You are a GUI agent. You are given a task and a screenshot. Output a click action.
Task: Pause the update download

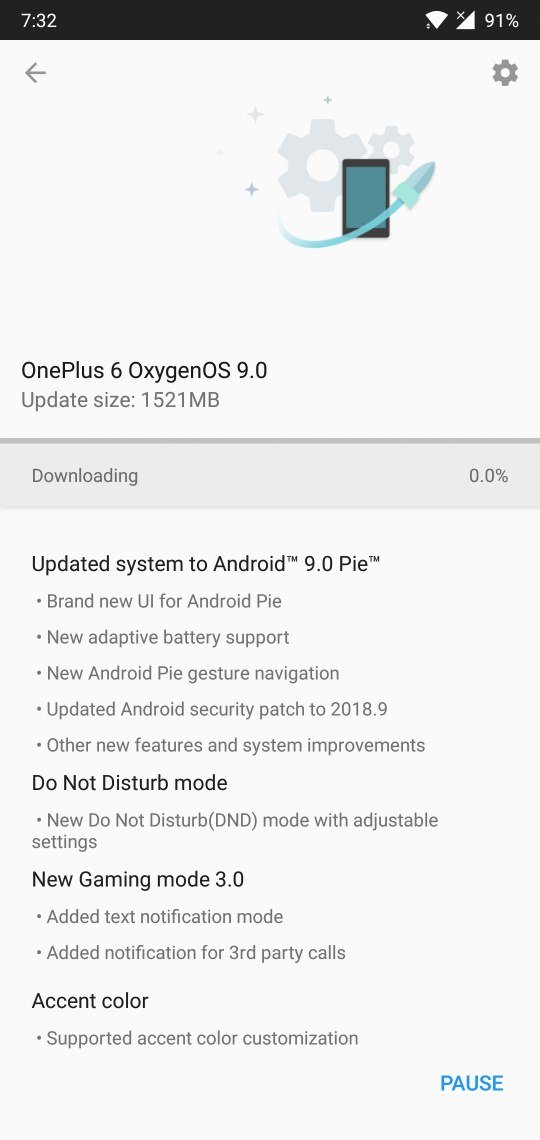click(472, 1083)
